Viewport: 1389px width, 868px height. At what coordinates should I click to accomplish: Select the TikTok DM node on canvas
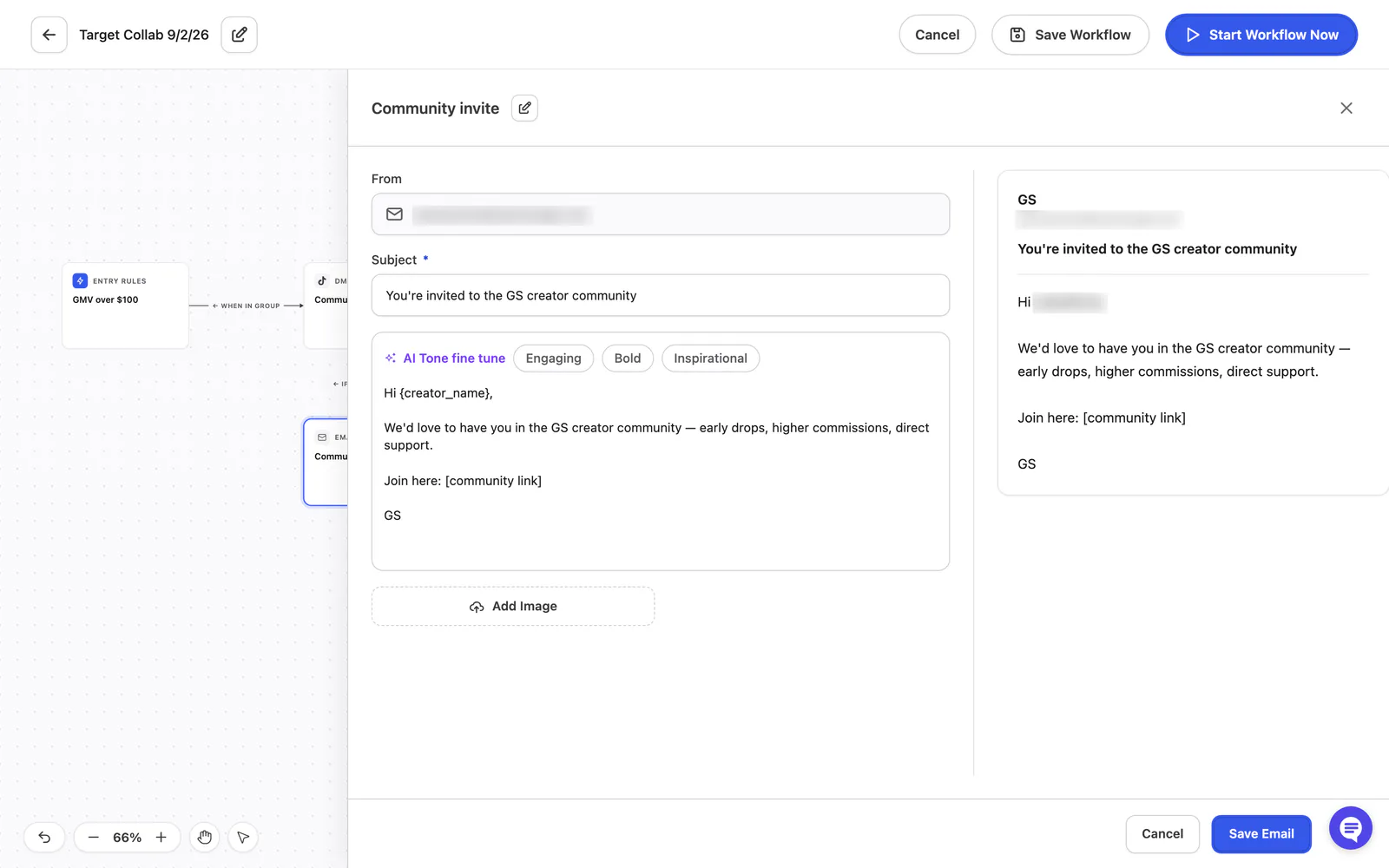pyautogui.click(x=326, y=306)
